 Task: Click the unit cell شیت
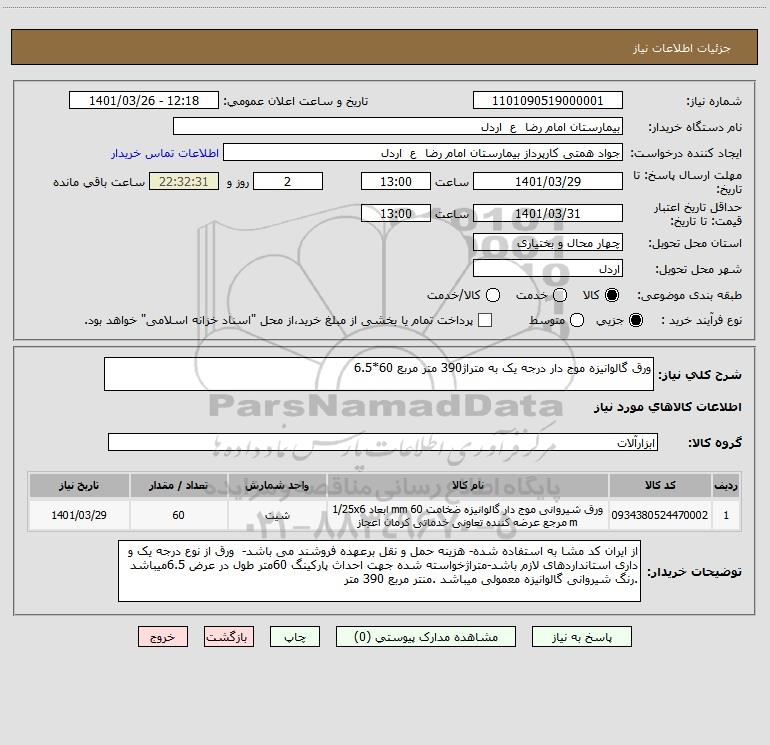click(277, 515)
